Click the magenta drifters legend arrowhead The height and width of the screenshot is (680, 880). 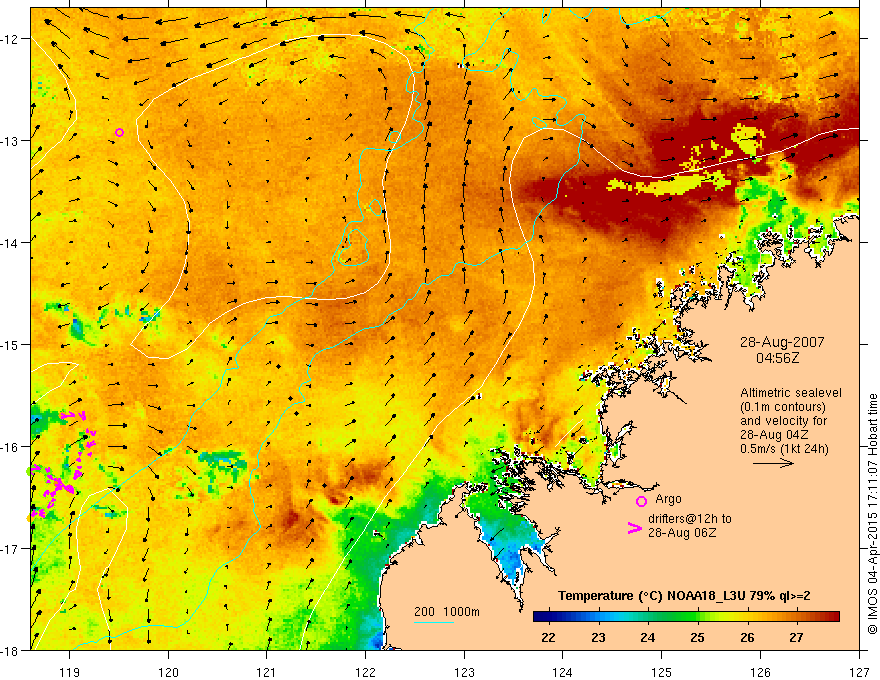click(635, 527)
